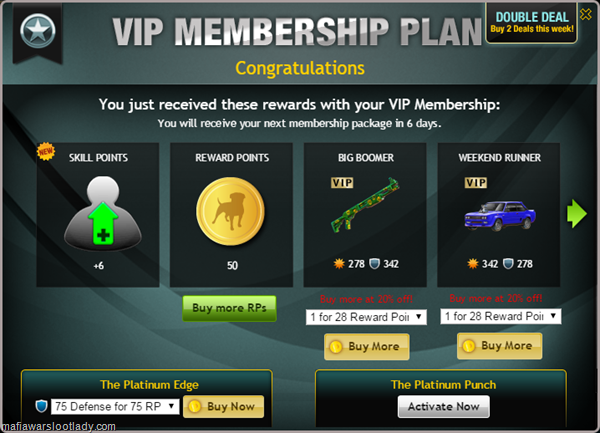
Task: Click the green next arrow for more rewards
Action: 577,213
